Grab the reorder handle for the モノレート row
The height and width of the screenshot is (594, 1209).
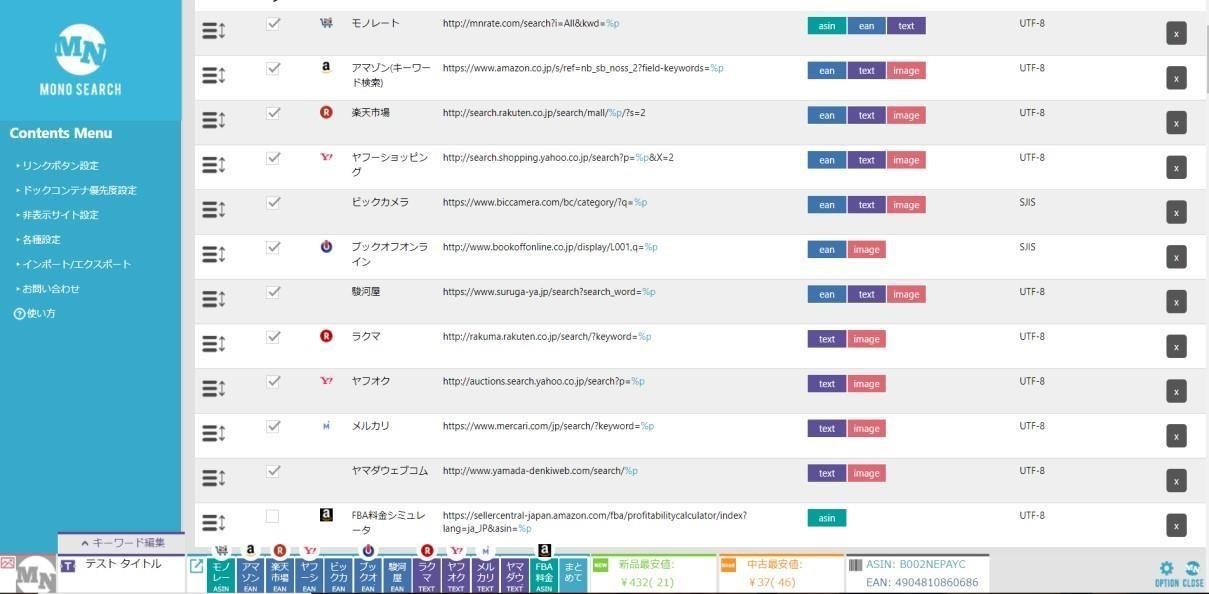pos(214,31)
